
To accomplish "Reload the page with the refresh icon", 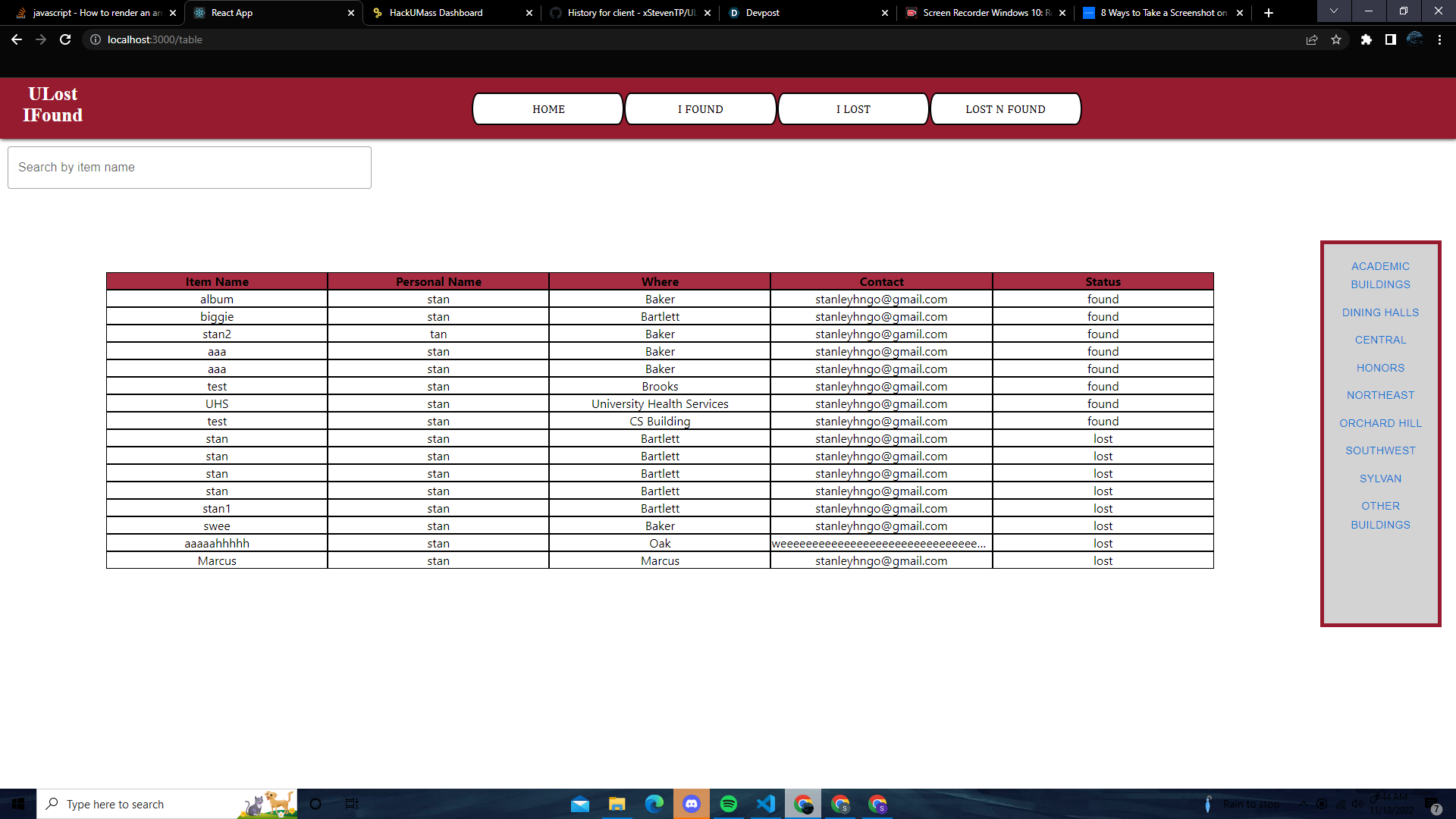I will [65, 39].
